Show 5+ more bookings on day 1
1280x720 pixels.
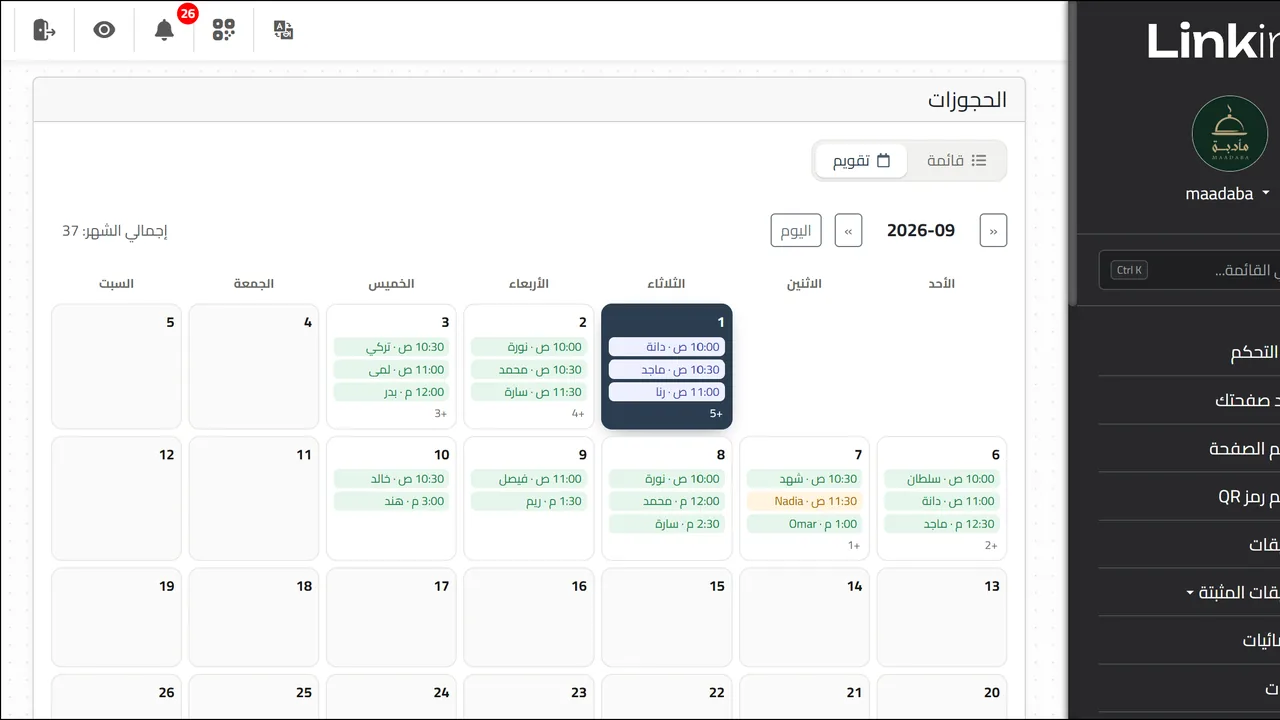(x=716, y=413)
